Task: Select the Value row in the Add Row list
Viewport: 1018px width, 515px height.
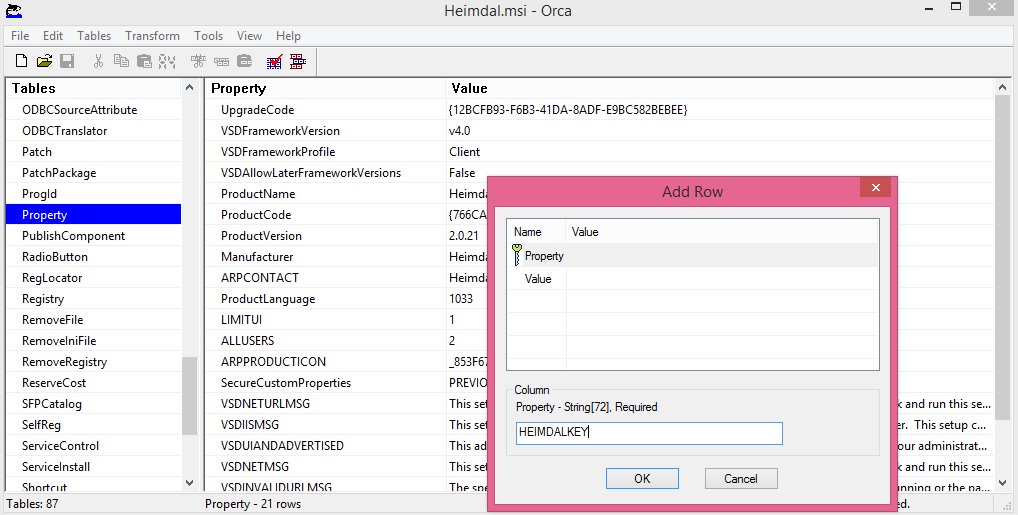Action: (x=693, y=279)
